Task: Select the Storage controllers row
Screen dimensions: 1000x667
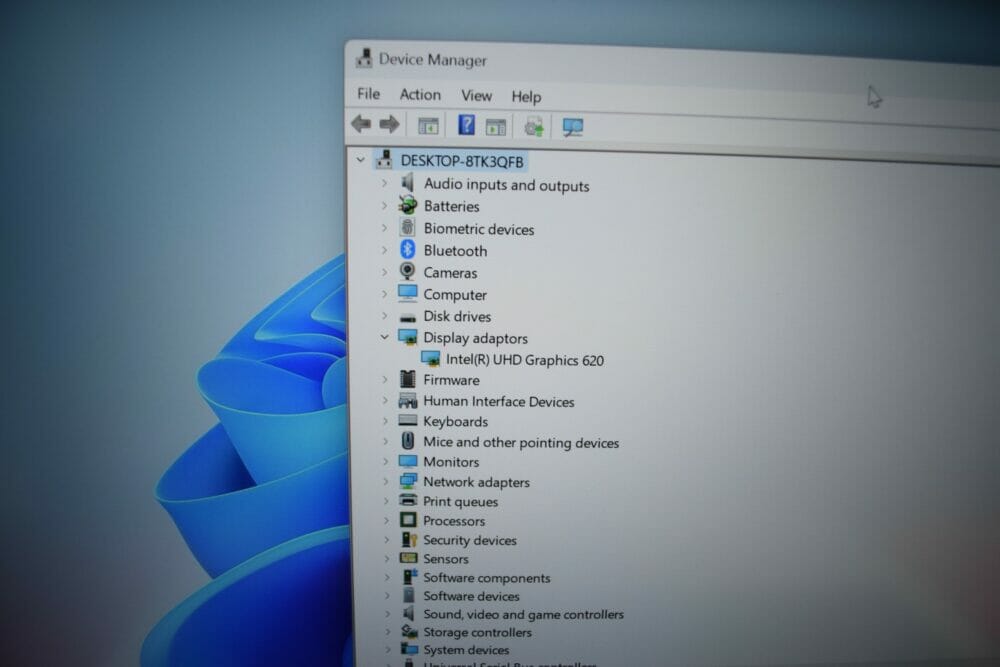Action: (x=478, y=632)
